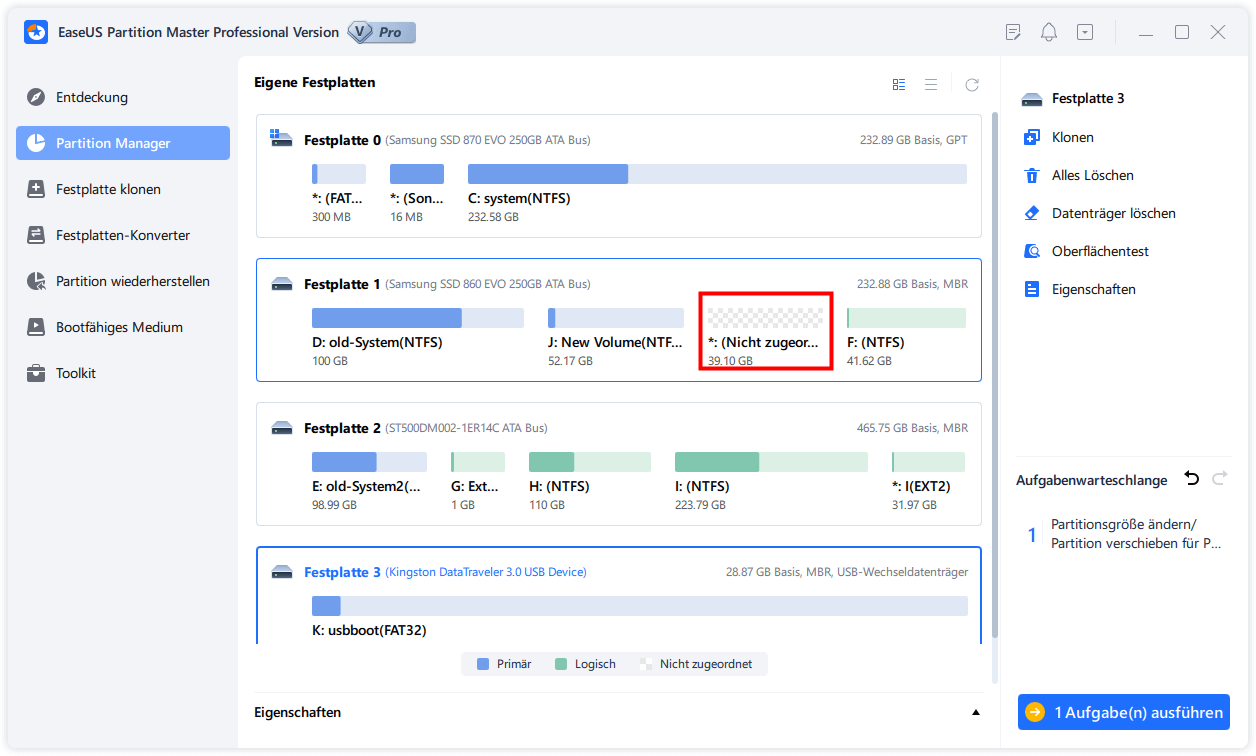This screenshot has height=756, width=1256.
Task: Open Festplatten-Konverter in sidebar
Action: point(123,235)
